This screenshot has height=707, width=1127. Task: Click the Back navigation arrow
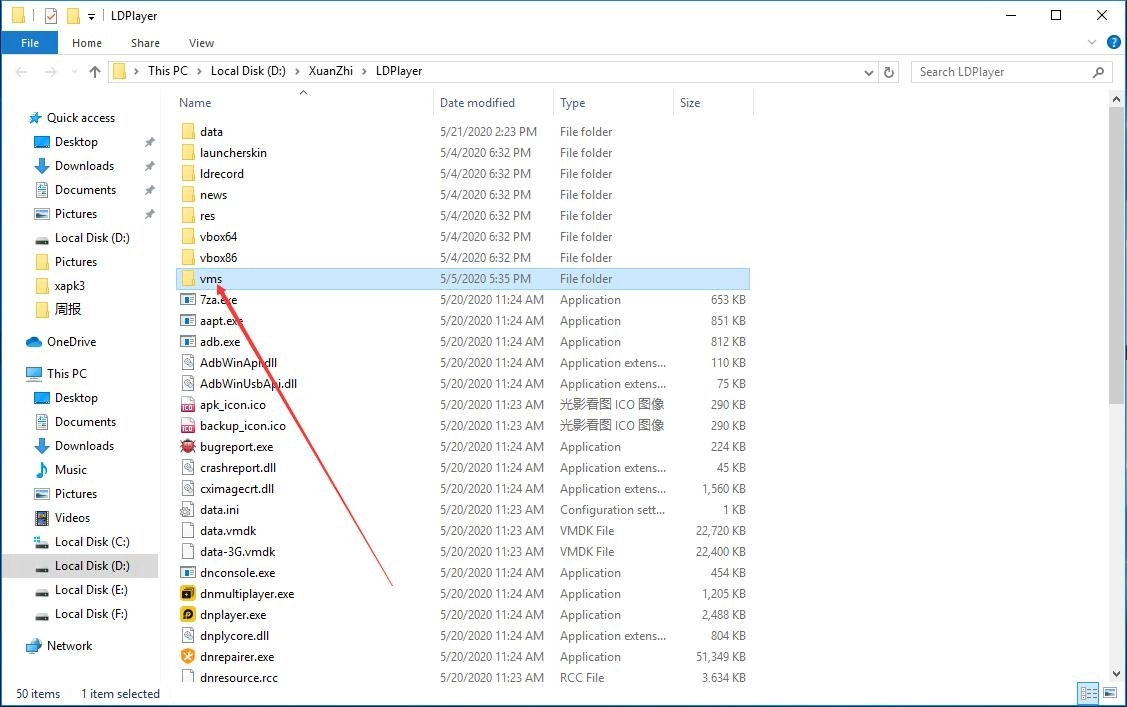tap(21, 71)
